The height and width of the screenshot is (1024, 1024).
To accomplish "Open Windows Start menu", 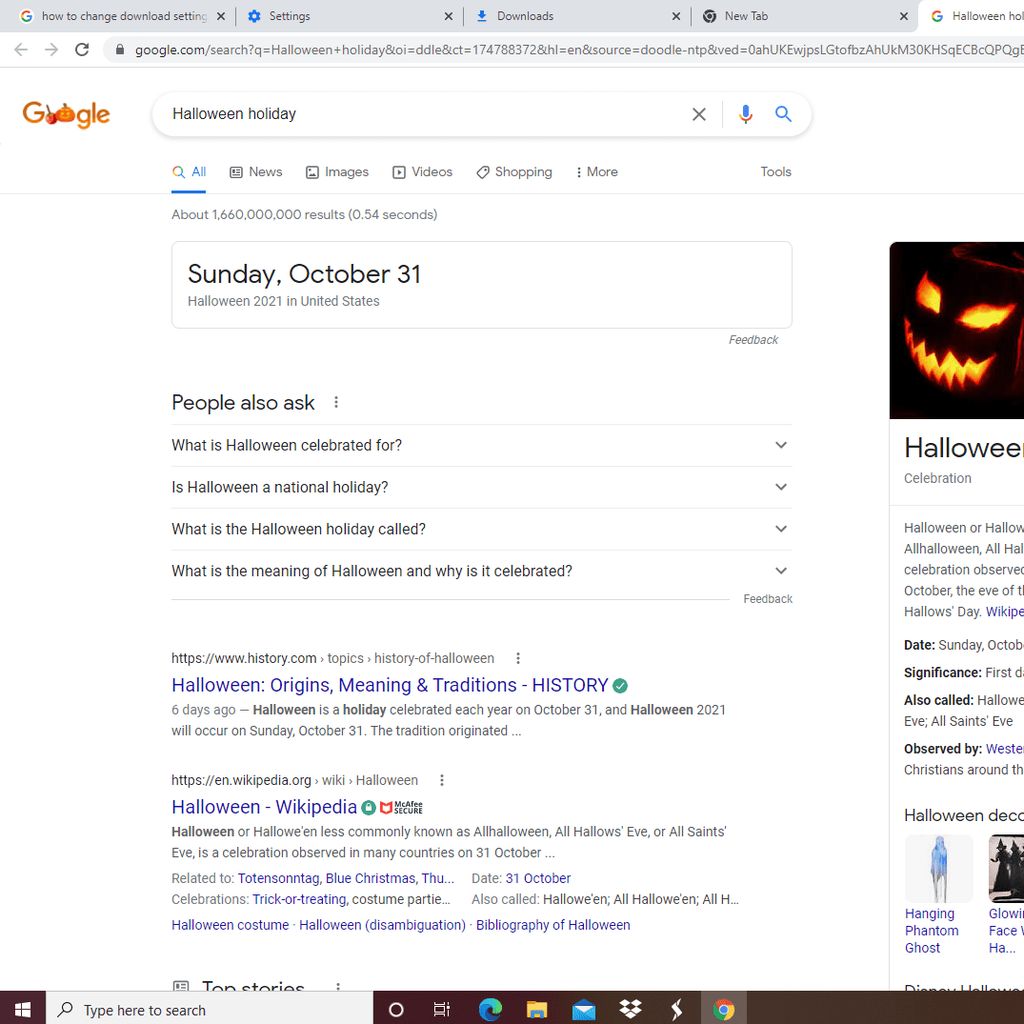I will click(22, 1010).
